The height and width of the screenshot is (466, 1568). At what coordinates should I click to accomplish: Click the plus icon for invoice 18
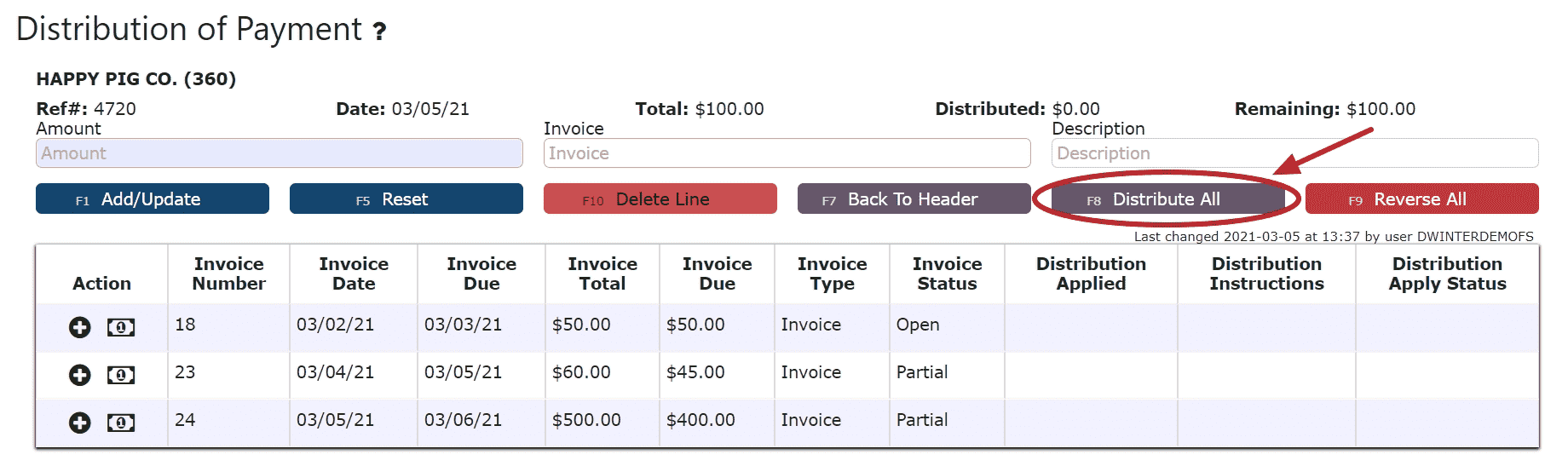tap(79, 327)
